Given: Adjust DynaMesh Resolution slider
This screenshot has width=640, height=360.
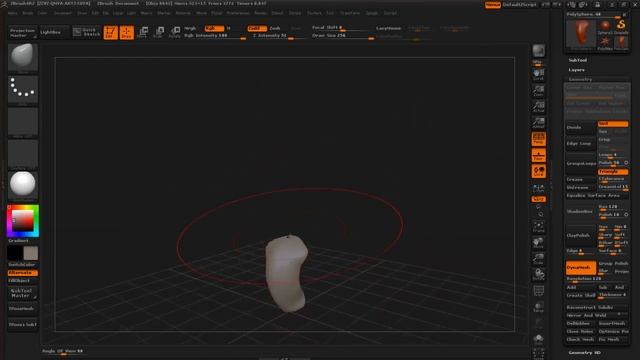Looking at the screenshot, I should tap(596, 279).
